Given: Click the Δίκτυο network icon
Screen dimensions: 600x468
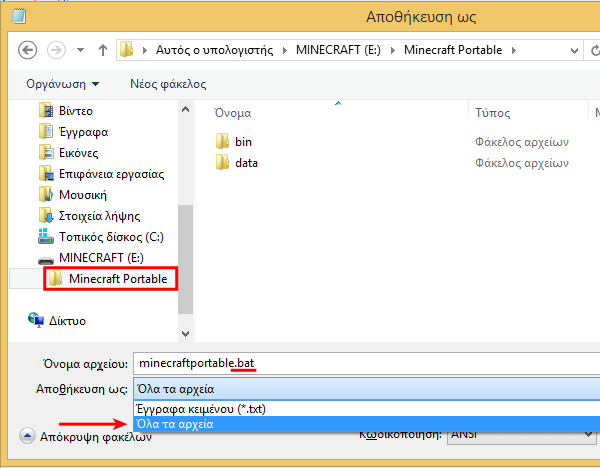Looking at the screenshot, I should click(x=36, y=320).
